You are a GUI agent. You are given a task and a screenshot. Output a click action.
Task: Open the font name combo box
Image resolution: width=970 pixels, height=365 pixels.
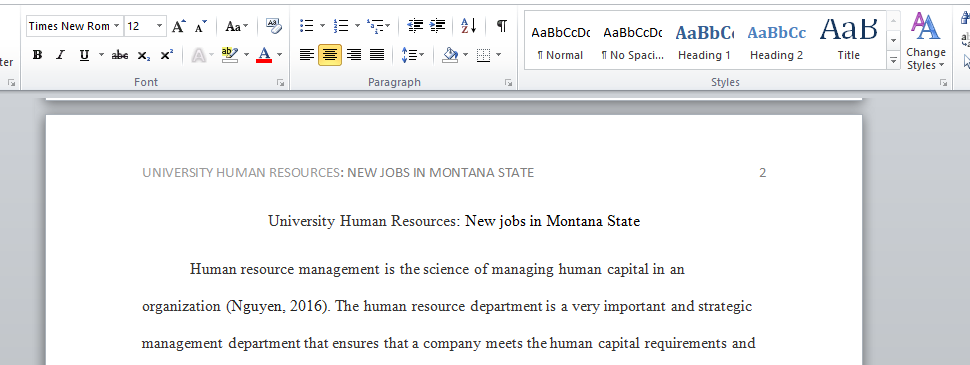(74, 26)
